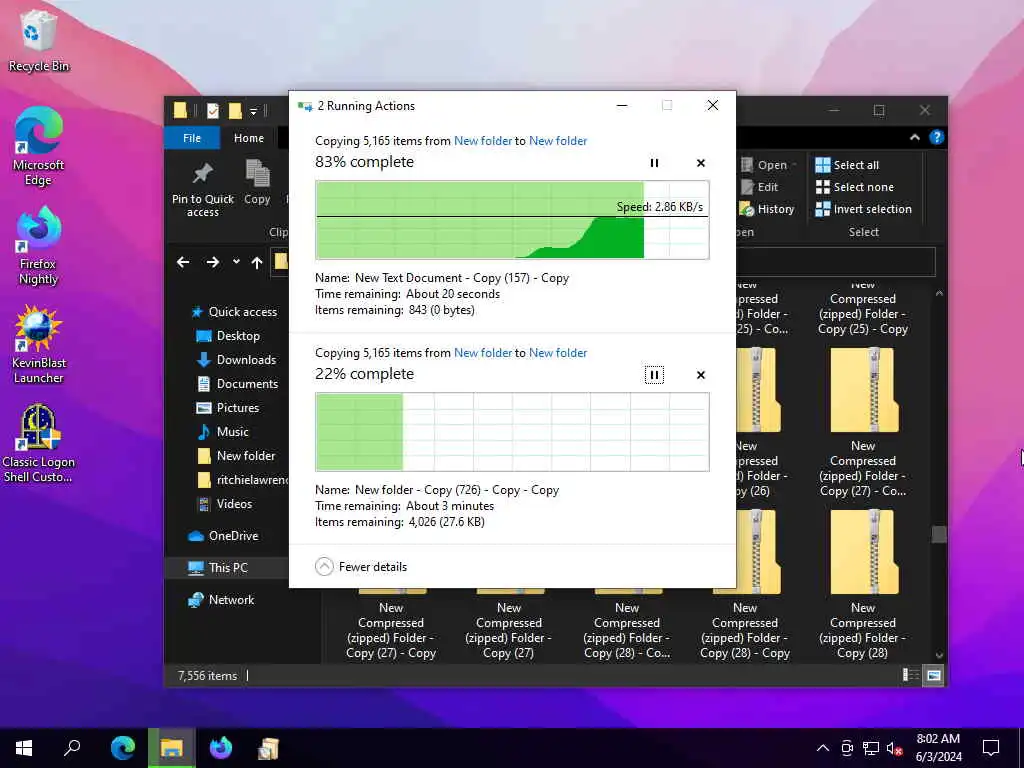Viewport: 1024px width, 768px height.
Task: Open File Explorer taskbar icon
Action: (172, 748)
